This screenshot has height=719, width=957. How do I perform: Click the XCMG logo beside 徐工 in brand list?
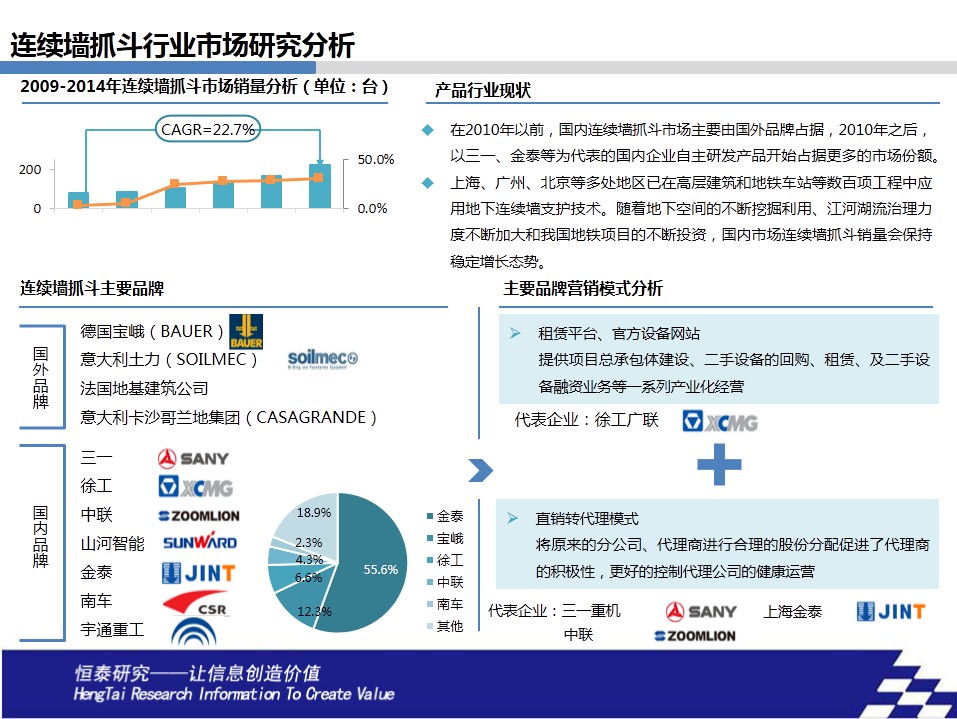196,486
